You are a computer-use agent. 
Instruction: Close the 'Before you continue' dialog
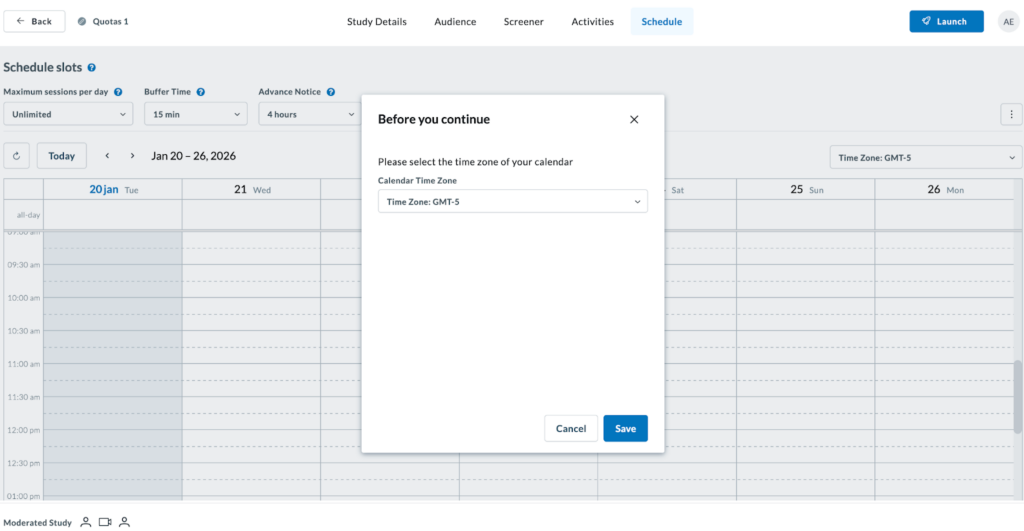634,120
